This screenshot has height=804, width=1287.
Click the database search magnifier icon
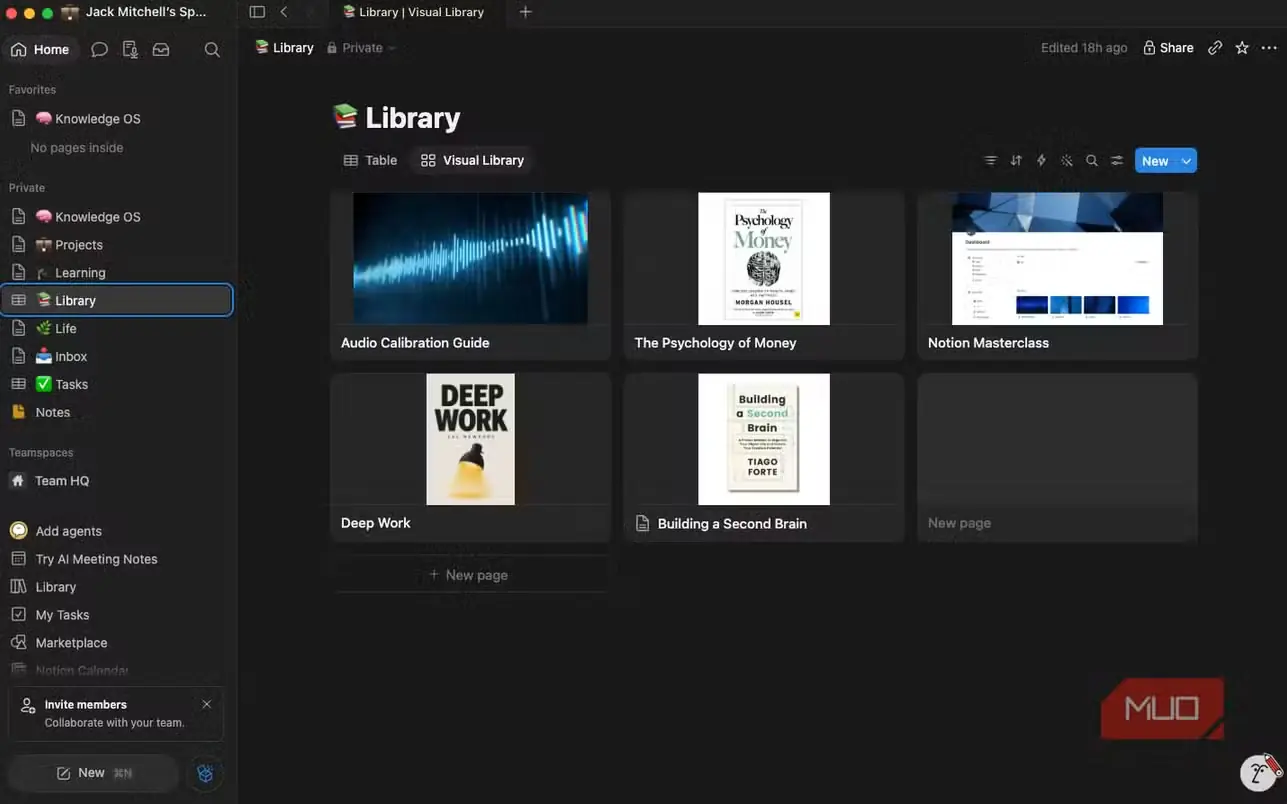pos(1092,160)
